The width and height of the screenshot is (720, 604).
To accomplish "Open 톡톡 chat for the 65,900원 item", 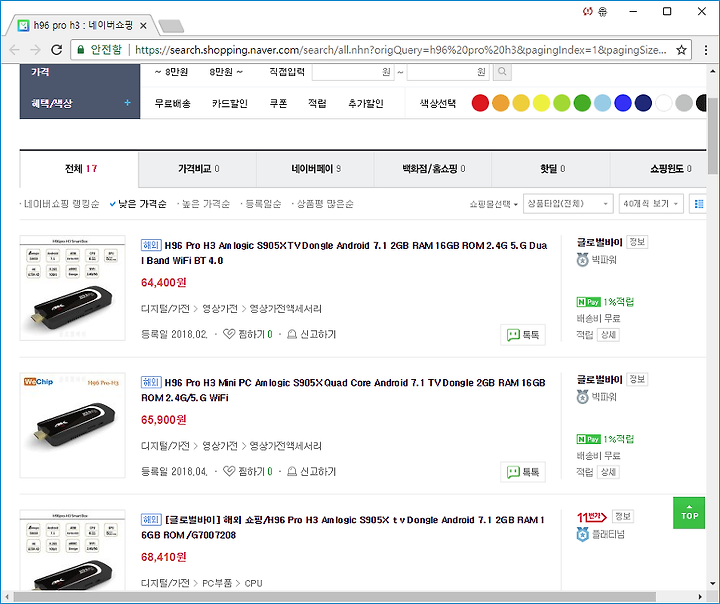I will [523, 472].
